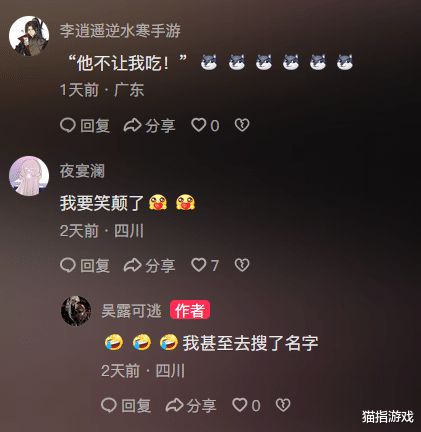Viewport: 421px width, 432px height.
Task: Share 夜宴澜's comment
Action: [149, 266]
